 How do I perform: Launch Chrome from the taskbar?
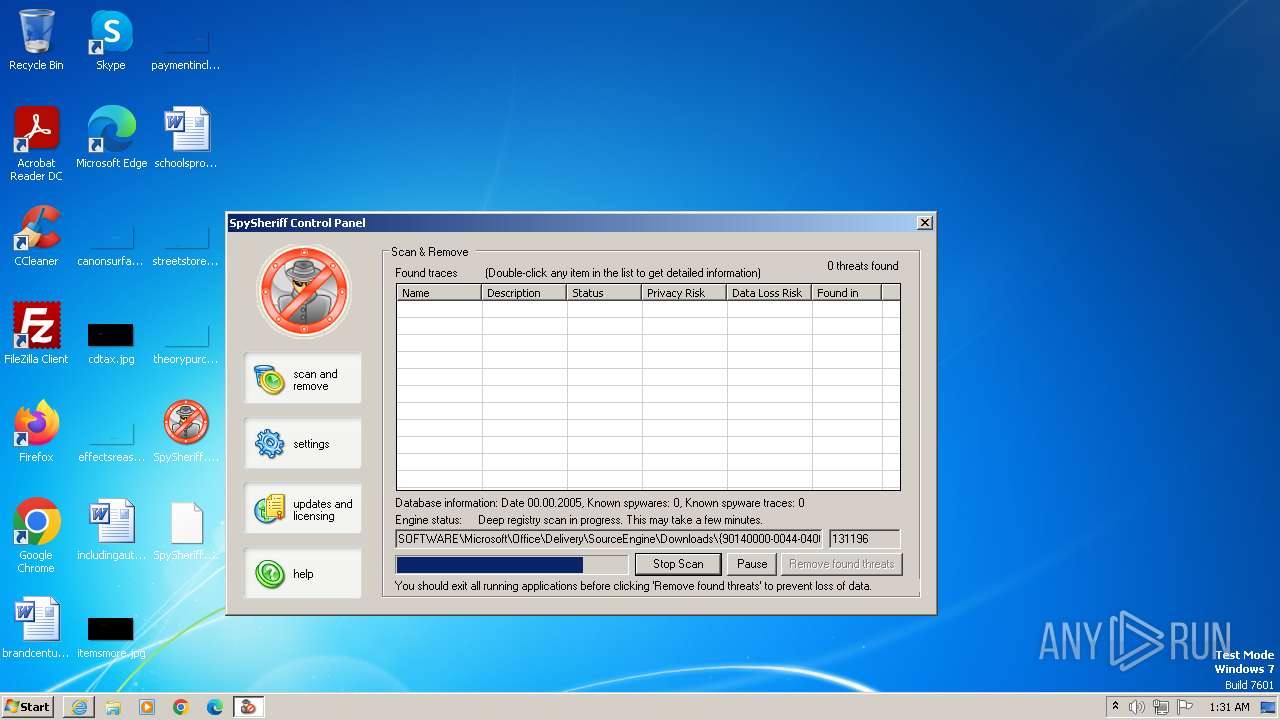(x=181, y=707)
